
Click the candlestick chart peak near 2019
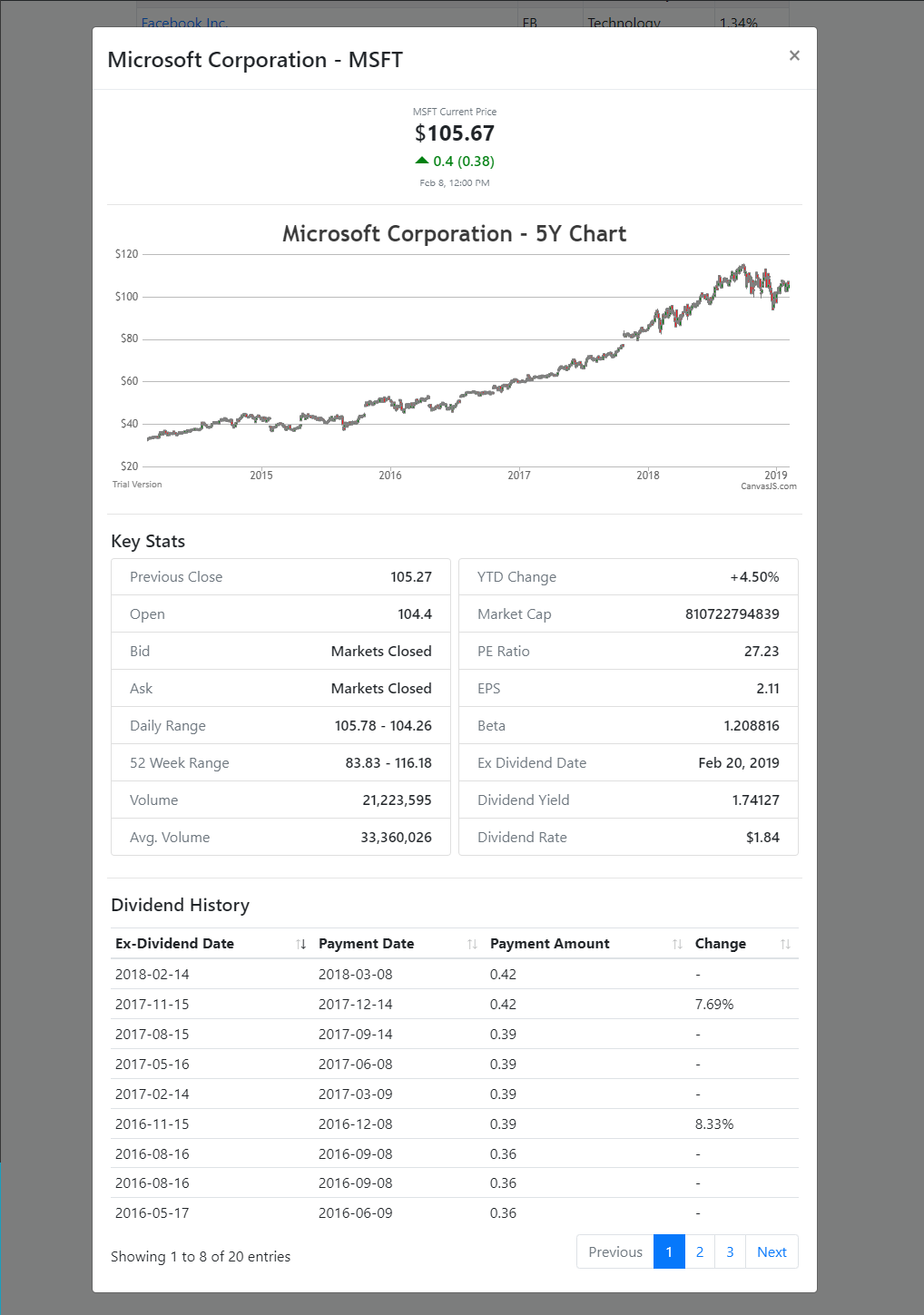click(742, 267)
